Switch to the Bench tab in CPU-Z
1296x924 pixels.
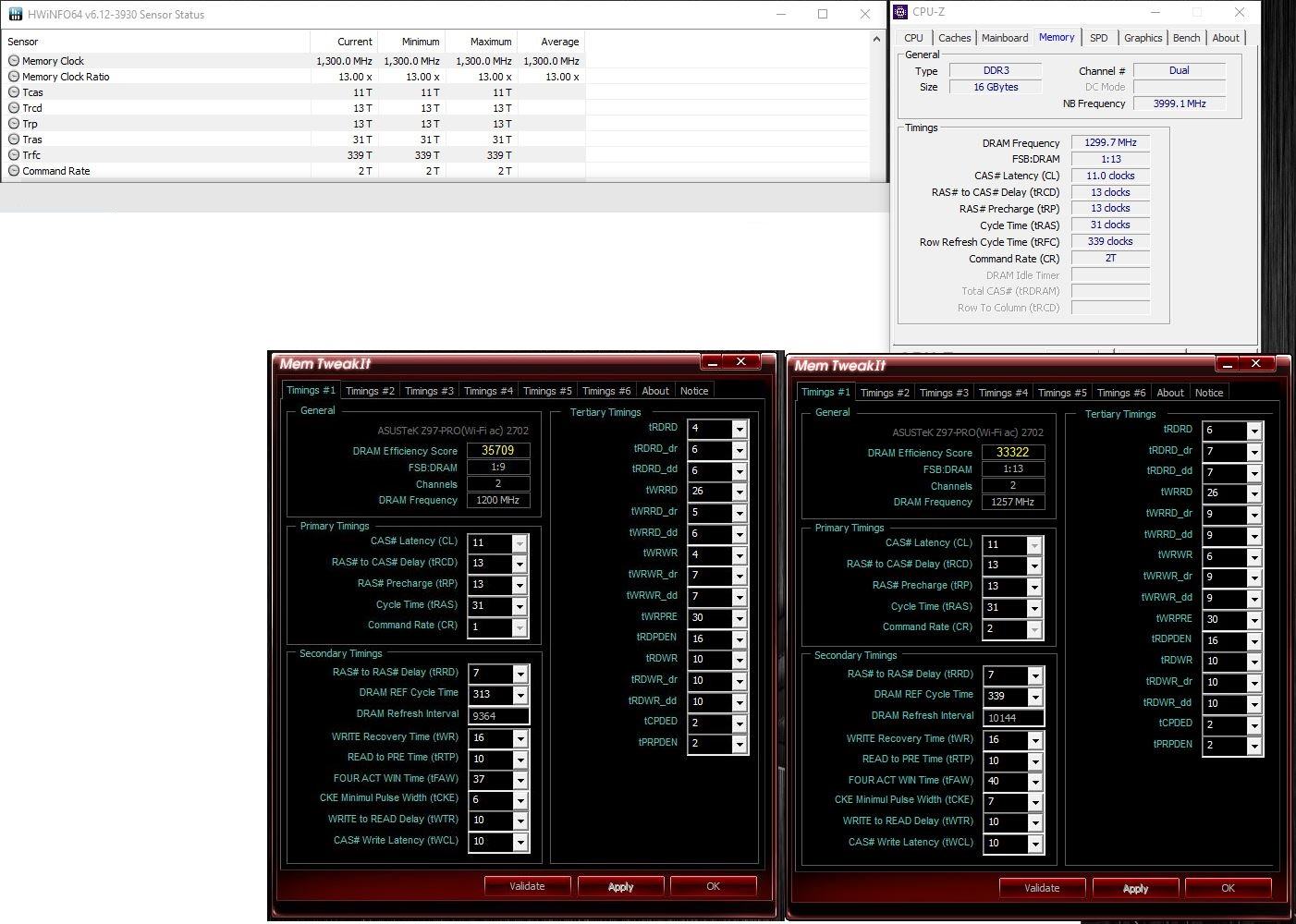[x=1186, y=38]
